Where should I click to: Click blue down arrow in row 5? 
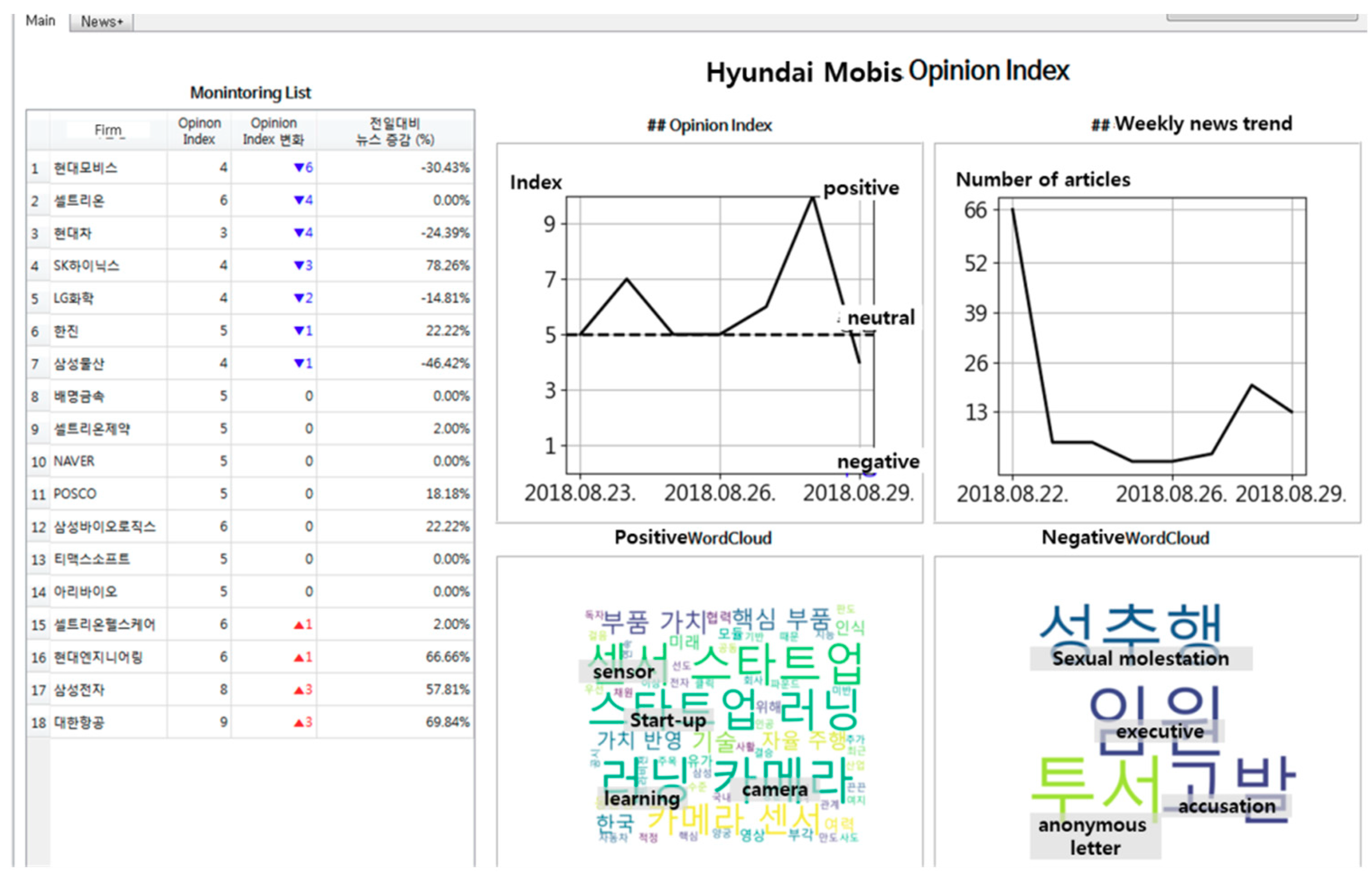[x=298, y=298]
